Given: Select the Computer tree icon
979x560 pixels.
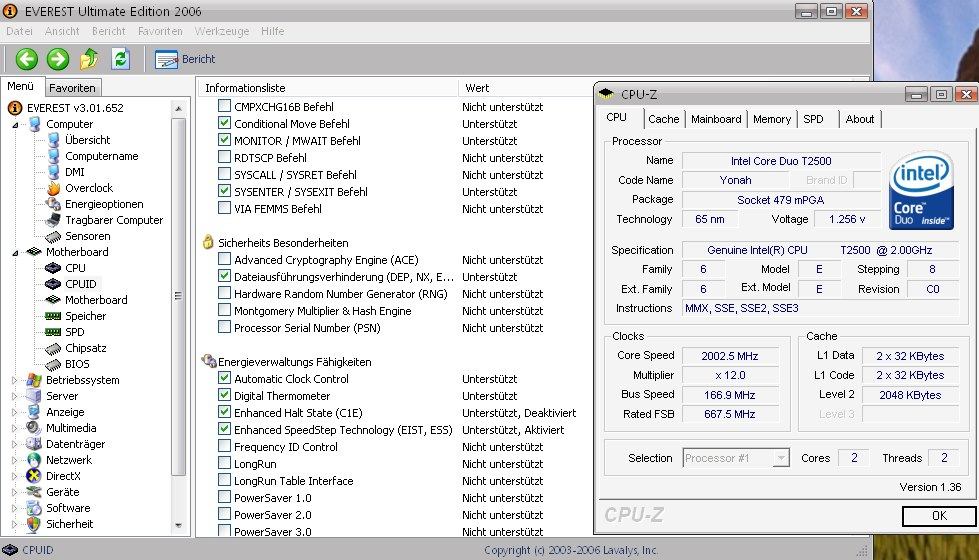Looking at the screenshot, I should coord(34,124).
